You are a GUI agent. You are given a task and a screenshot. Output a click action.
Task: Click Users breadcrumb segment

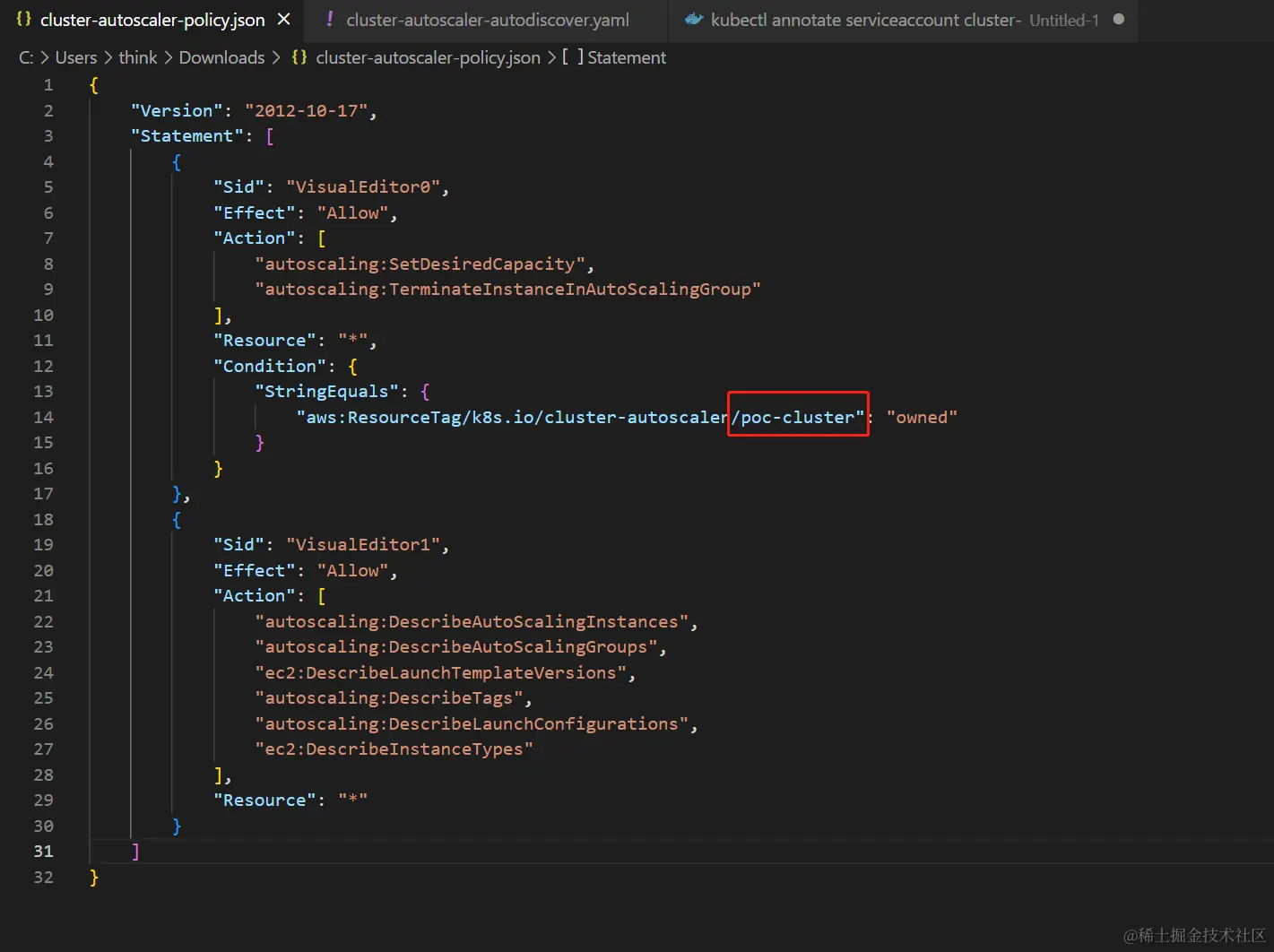point(76,57)
